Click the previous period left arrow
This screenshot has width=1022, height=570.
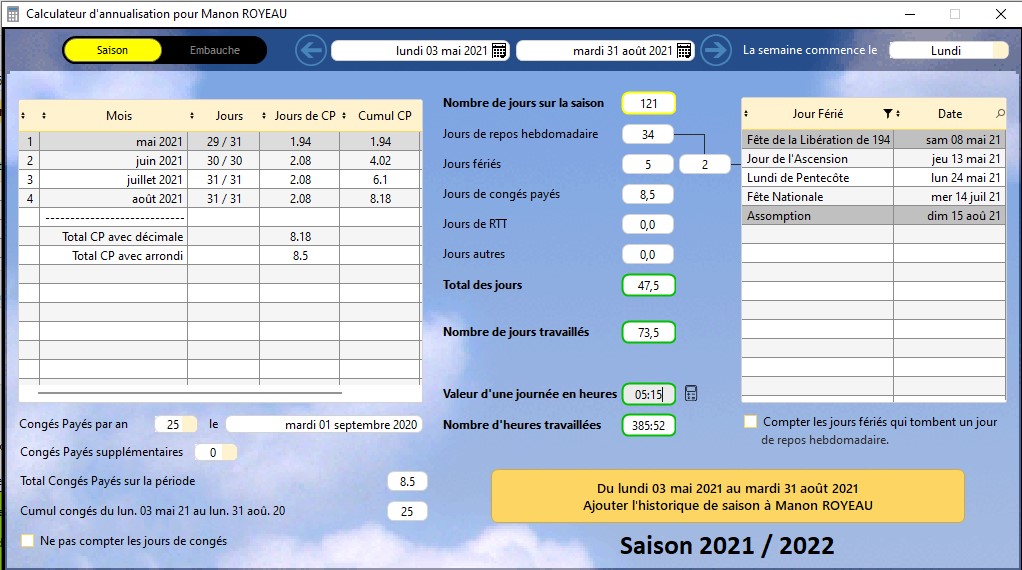coord(311,50)
